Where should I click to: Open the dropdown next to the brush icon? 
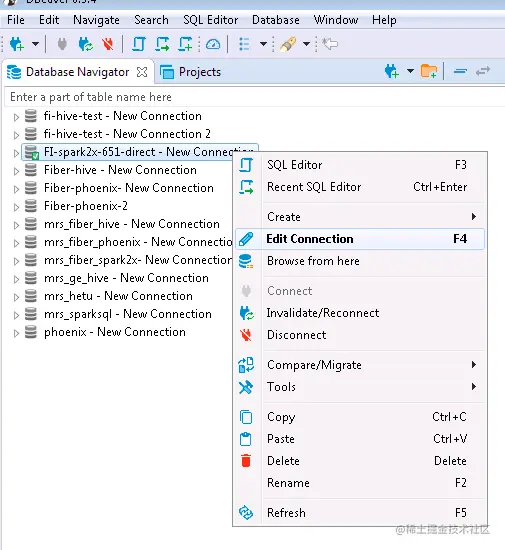307,44
